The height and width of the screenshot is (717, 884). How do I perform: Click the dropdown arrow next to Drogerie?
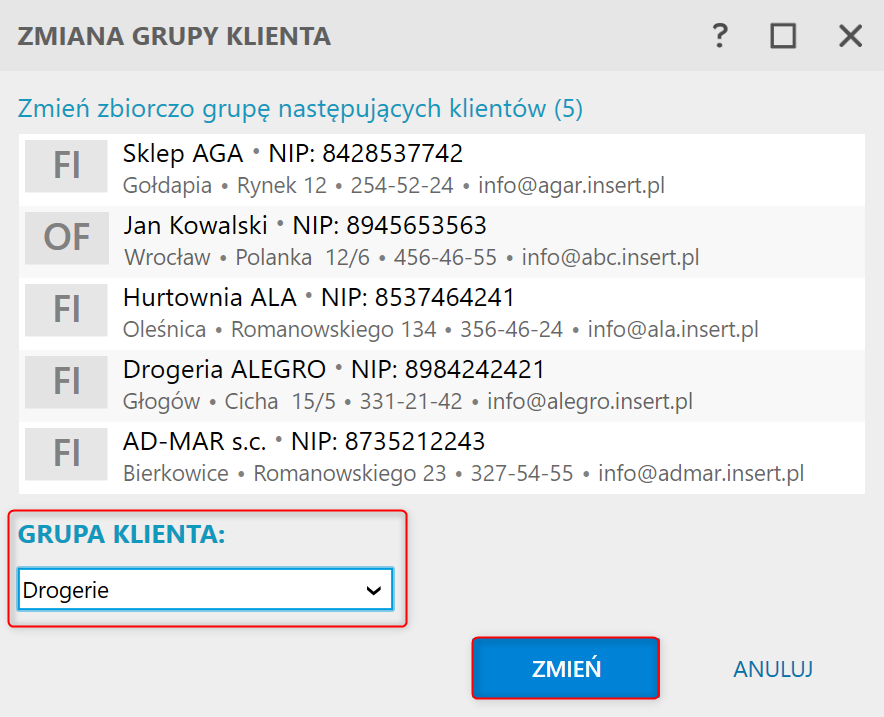pos(374,590)
